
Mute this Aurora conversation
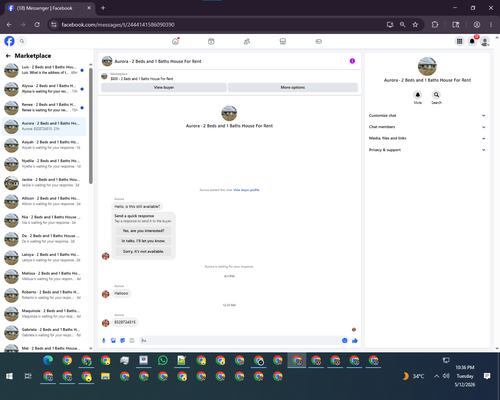point(418,95)
